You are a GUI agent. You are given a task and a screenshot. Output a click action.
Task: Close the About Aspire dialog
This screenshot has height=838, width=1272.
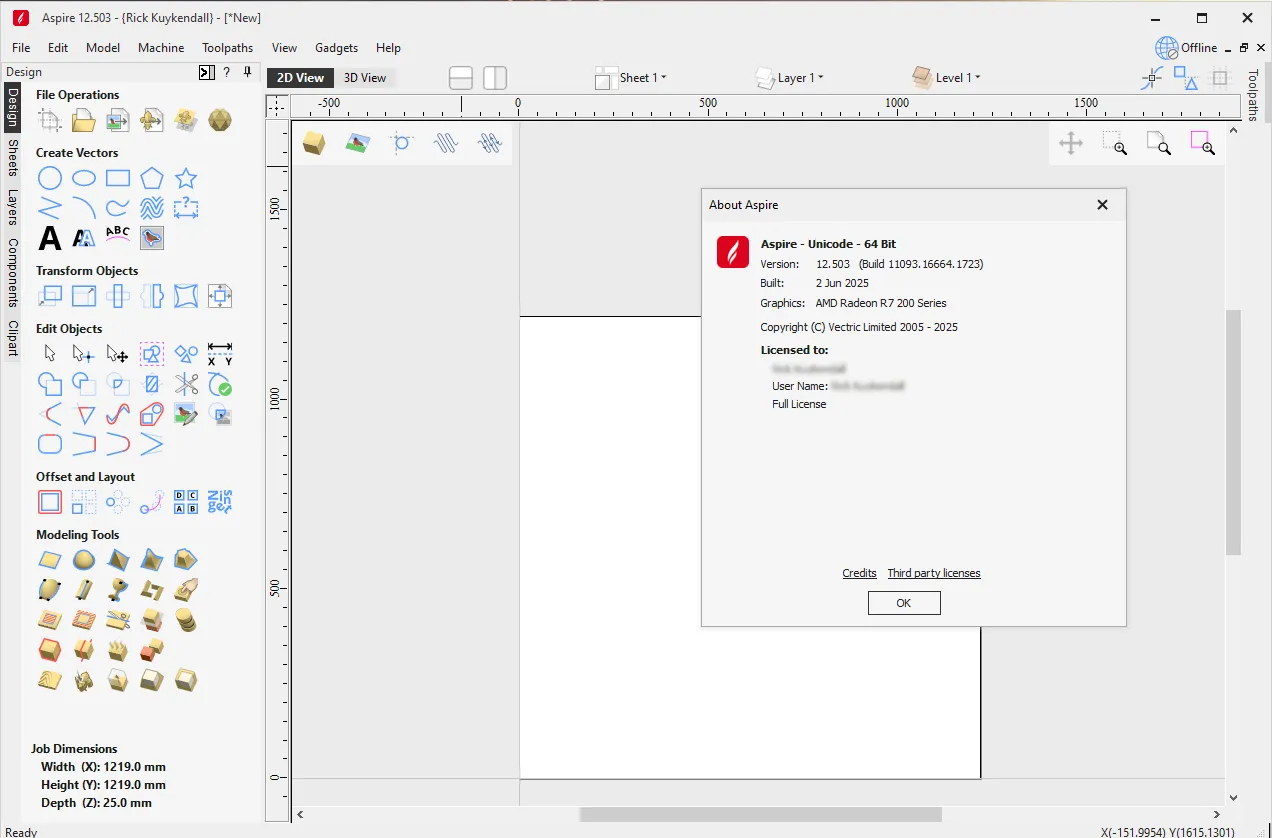pyautogui.click(x=1102, y=205)
